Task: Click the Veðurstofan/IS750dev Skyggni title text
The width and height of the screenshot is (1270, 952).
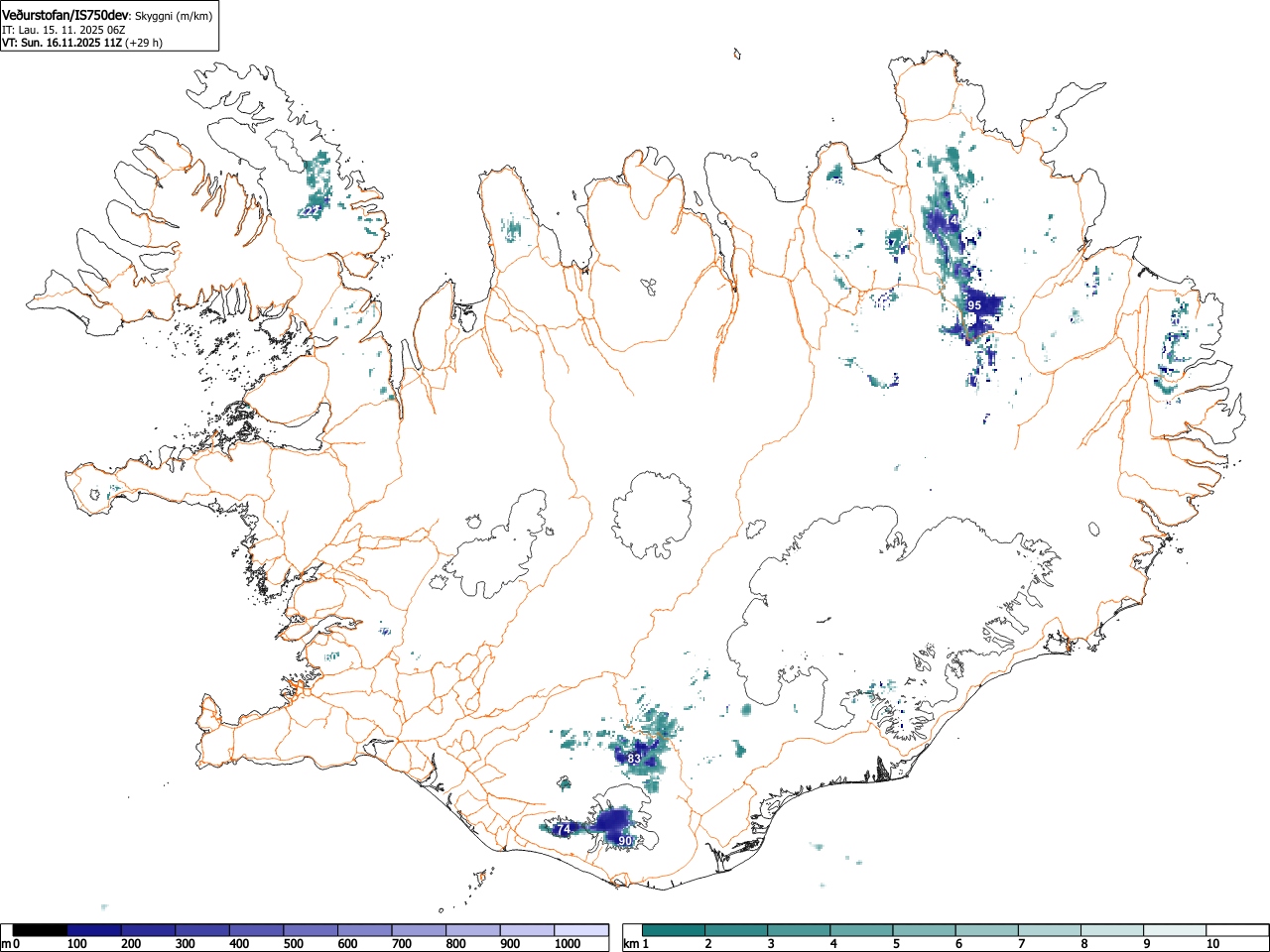Action: pos(108,15)
